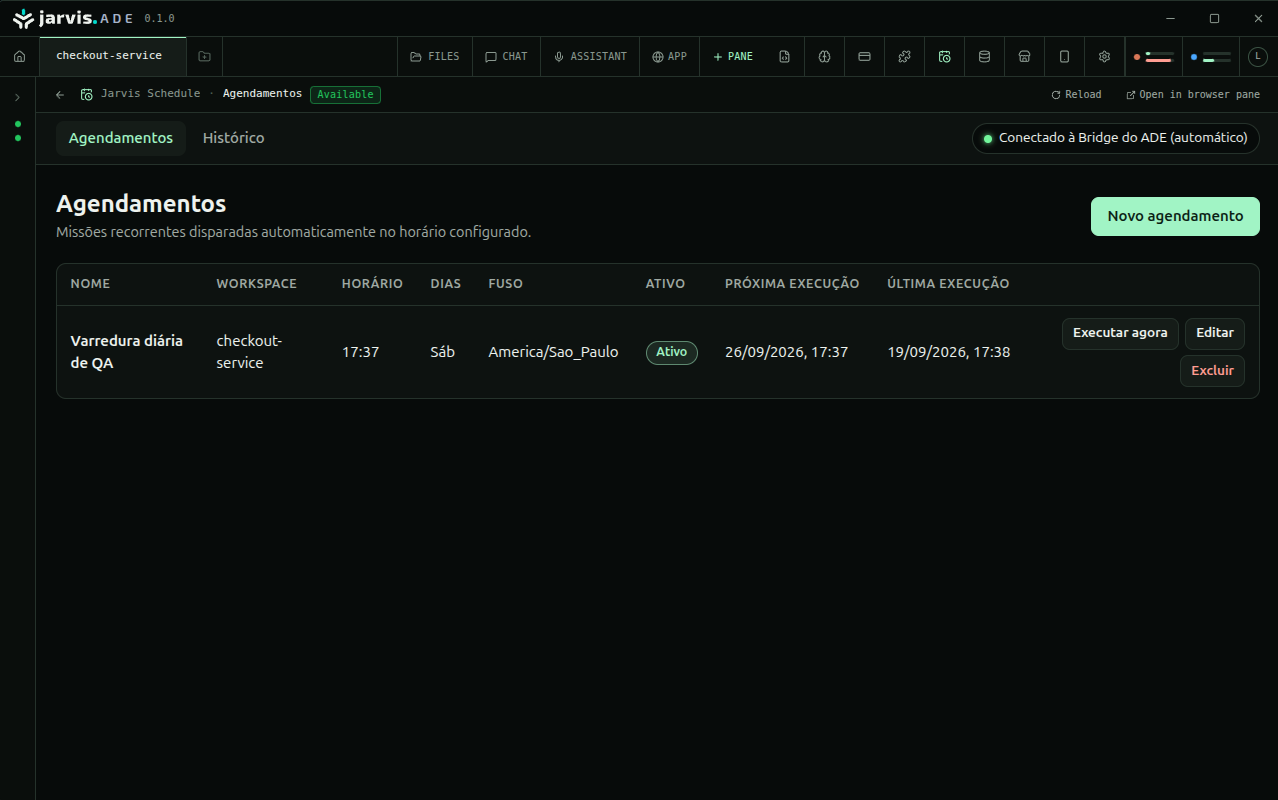
Task: Click the 17:37 horário cell
Action: (x=360, y=352)
